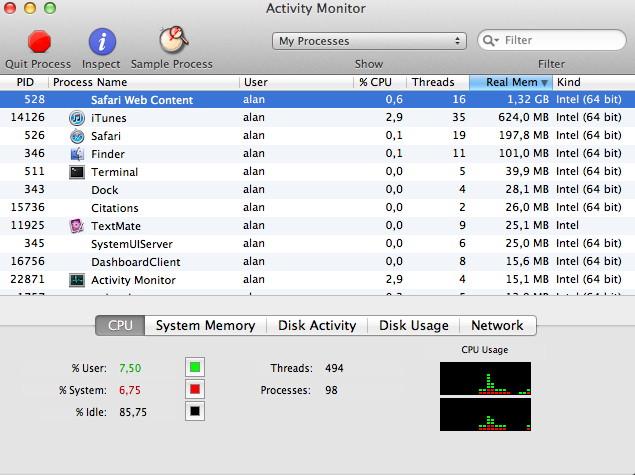Viewport: 635px width, 475px height.
Task: Click the black % Idle color swatch
Action: pyautogui.click(x=195, y=411)
